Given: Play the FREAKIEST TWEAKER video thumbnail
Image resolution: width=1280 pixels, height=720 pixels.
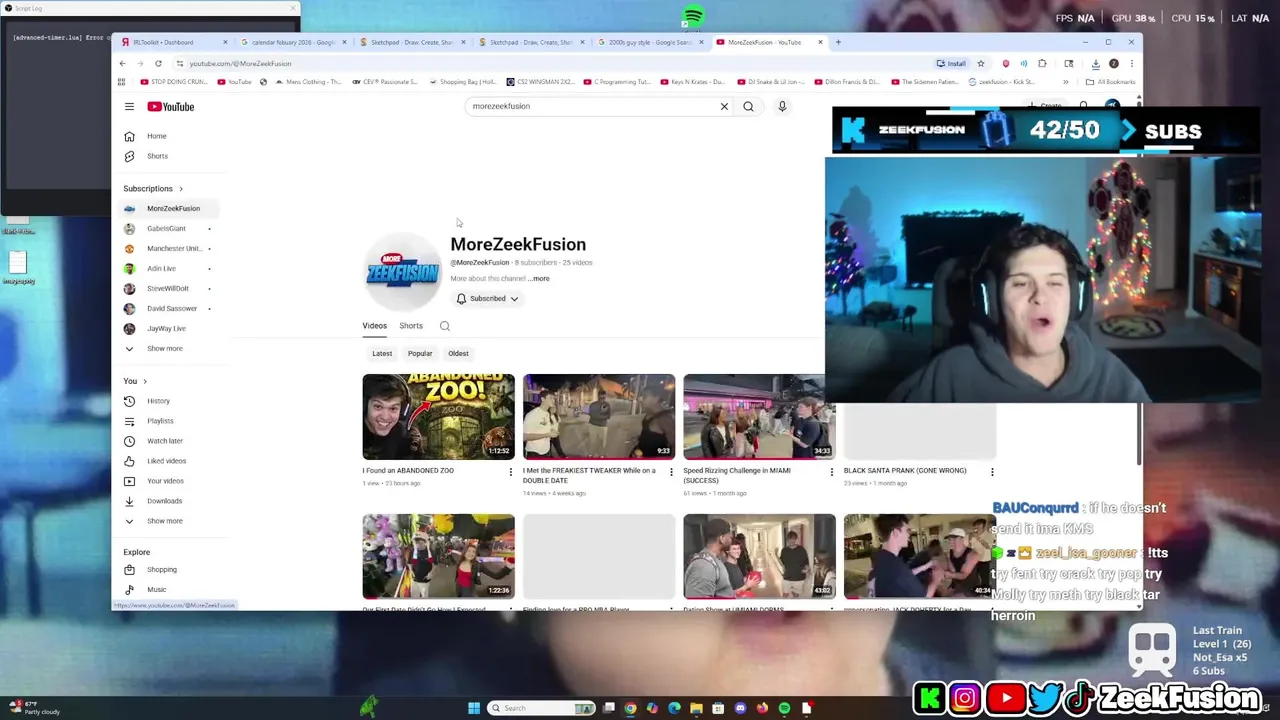Looking at the screenshot, I should (599, 417).
